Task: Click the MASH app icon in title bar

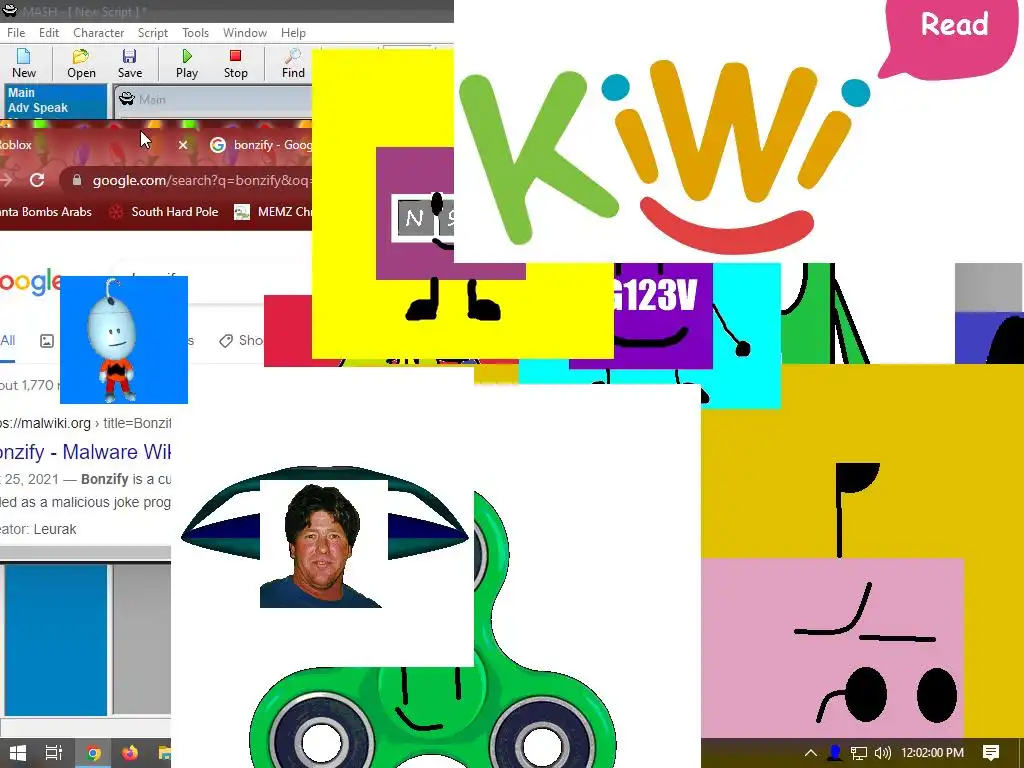Action: coord(9,10)
